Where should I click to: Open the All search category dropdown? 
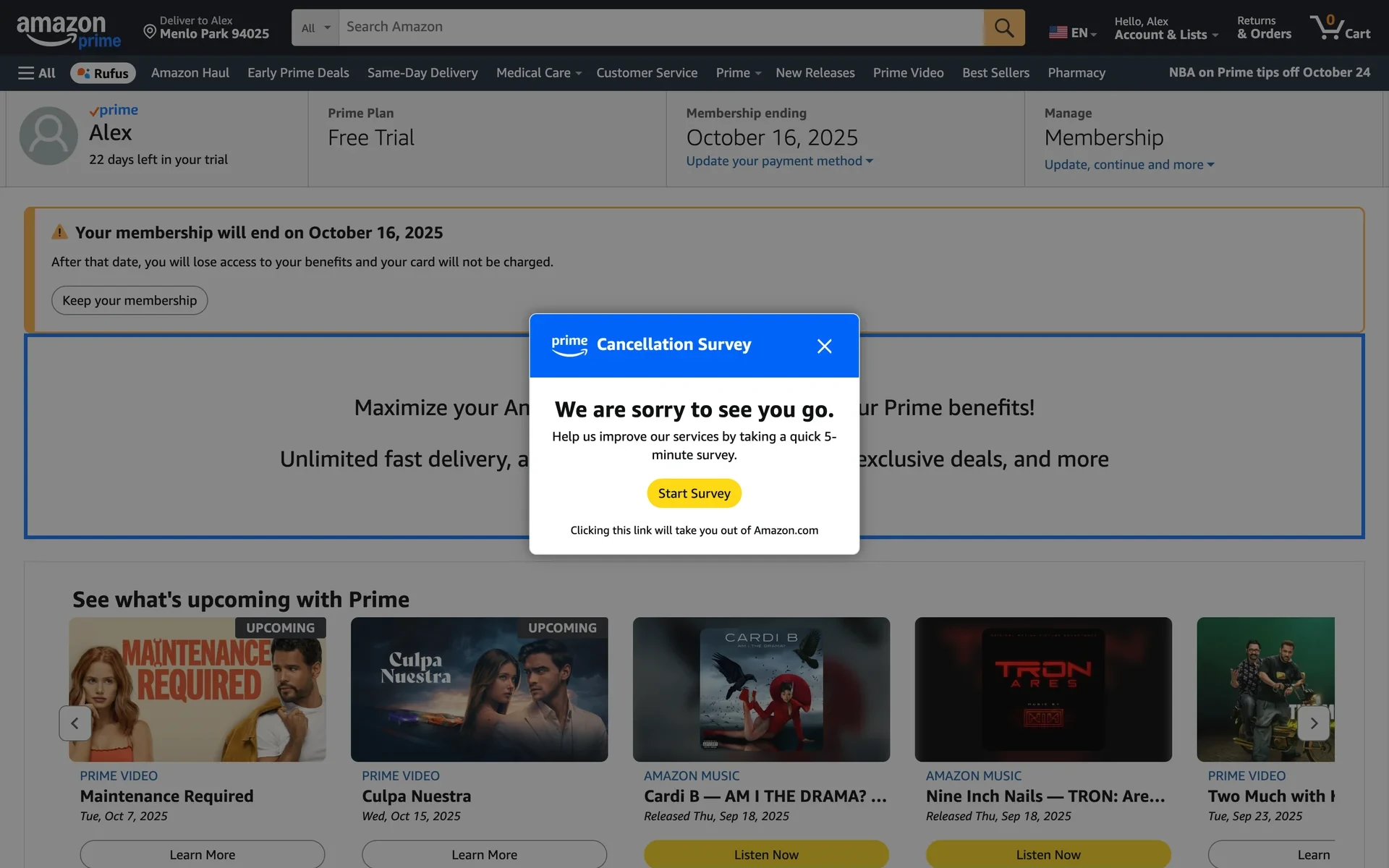pyautogui.click(x=315, y=27)
